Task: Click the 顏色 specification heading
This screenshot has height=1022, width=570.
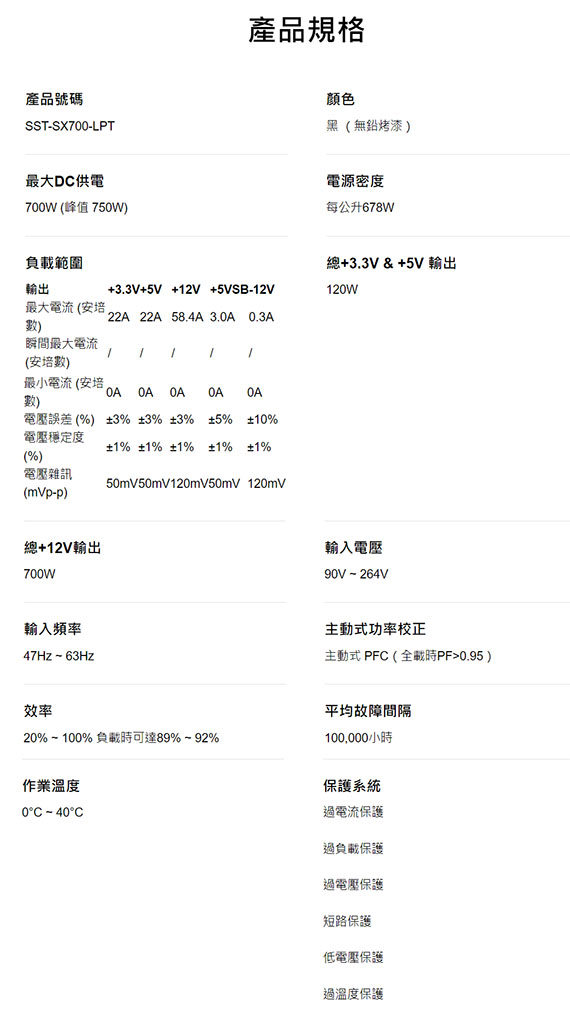Action: coord(340,99)
